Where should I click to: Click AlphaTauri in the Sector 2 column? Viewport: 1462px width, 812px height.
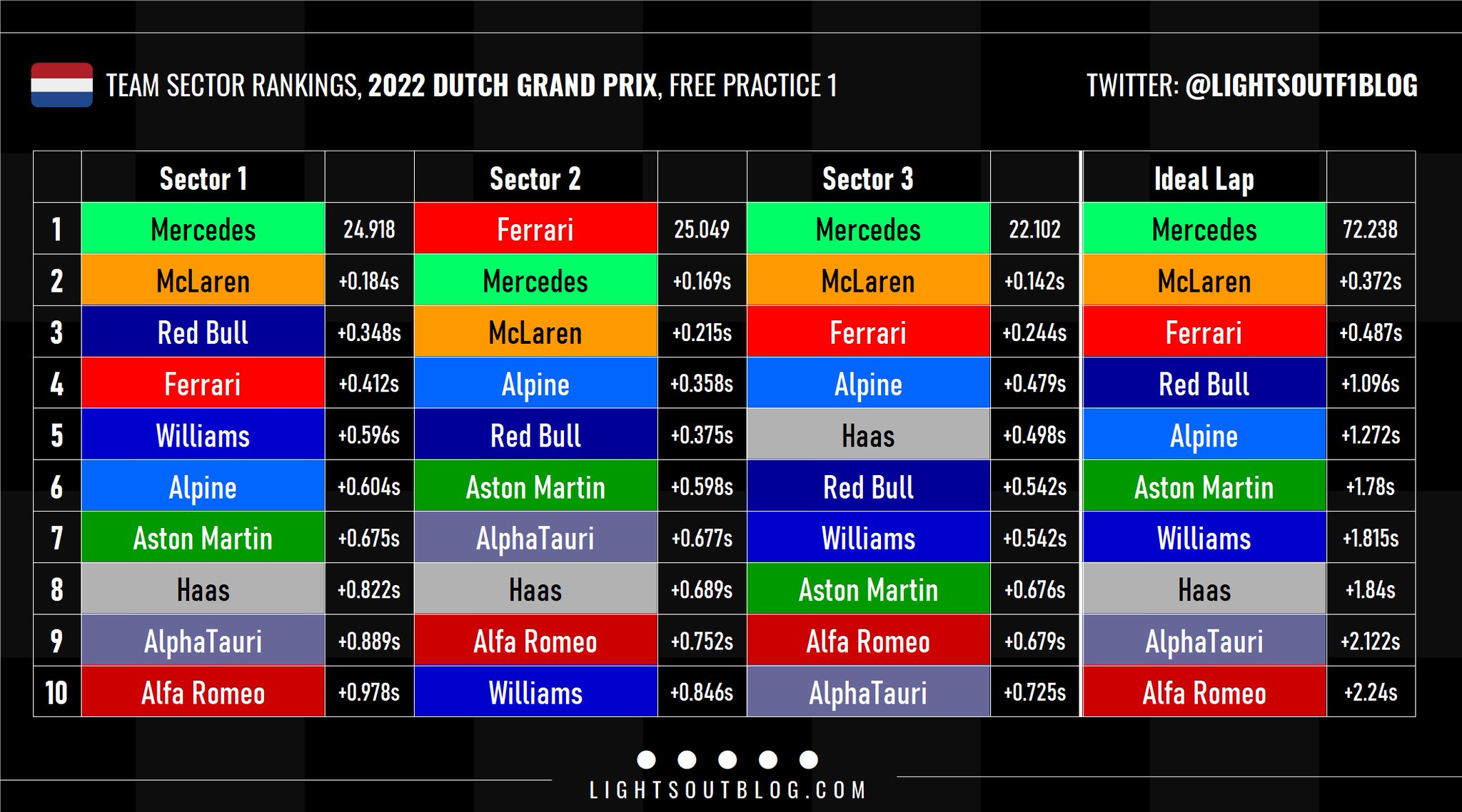(535, 538)
